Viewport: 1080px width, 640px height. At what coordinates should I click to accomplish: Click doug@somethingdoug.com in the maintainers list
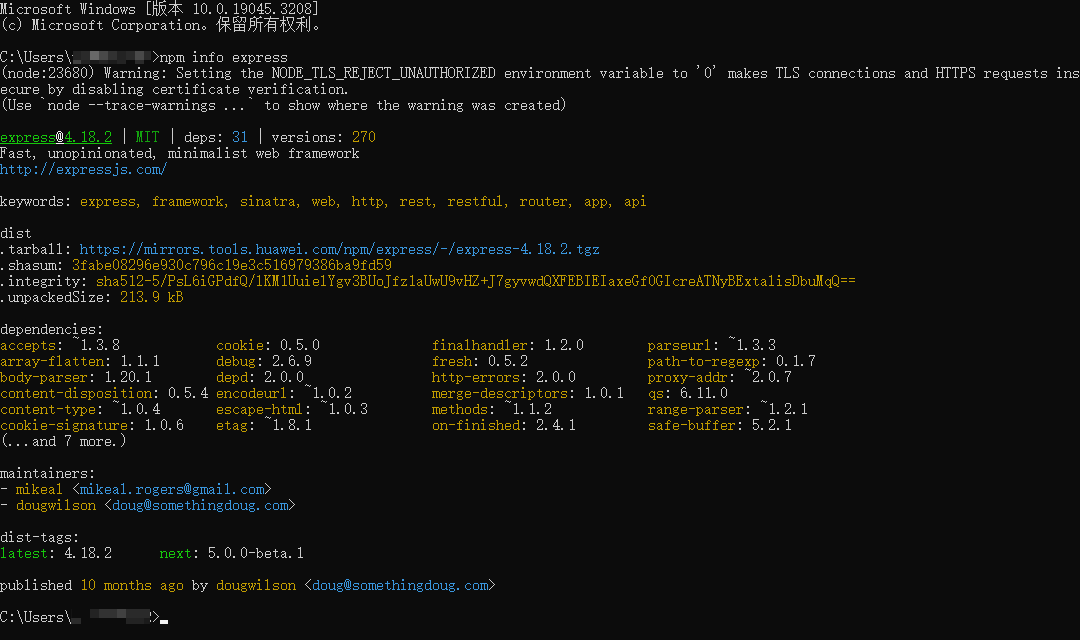[x=200, y=506]
